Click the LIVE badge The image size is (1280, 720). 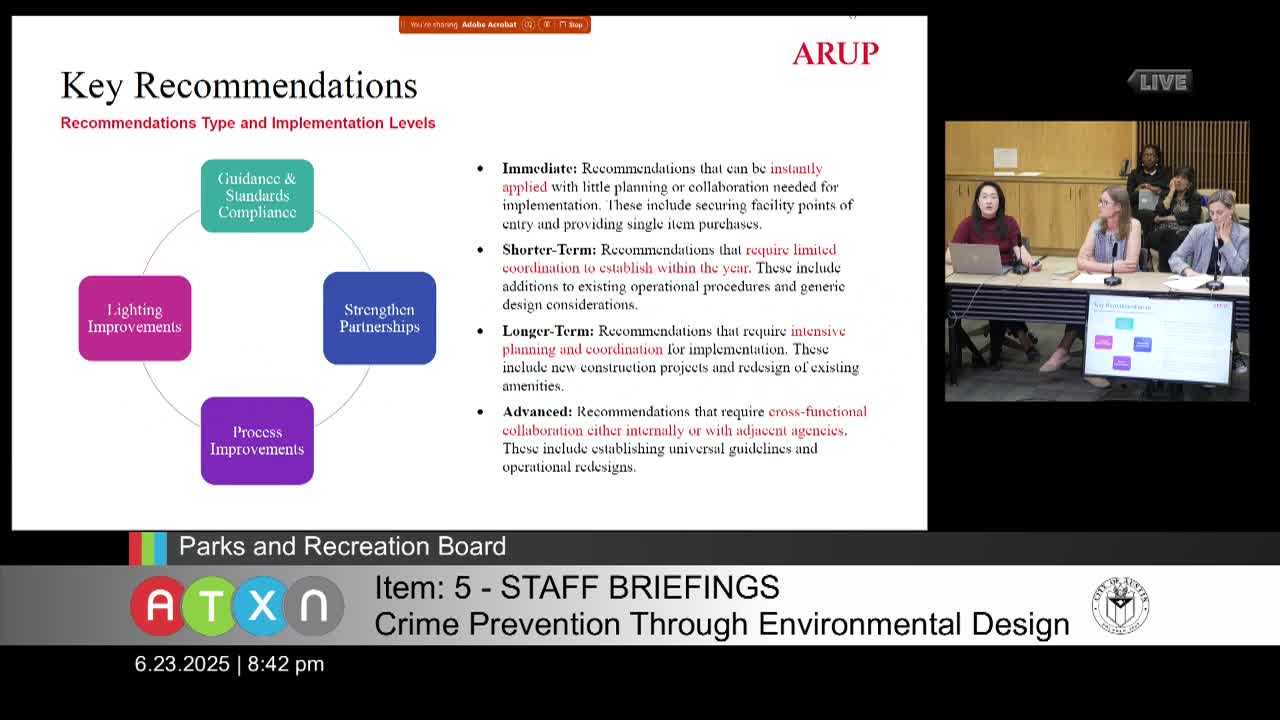(x=1160, y=82)
